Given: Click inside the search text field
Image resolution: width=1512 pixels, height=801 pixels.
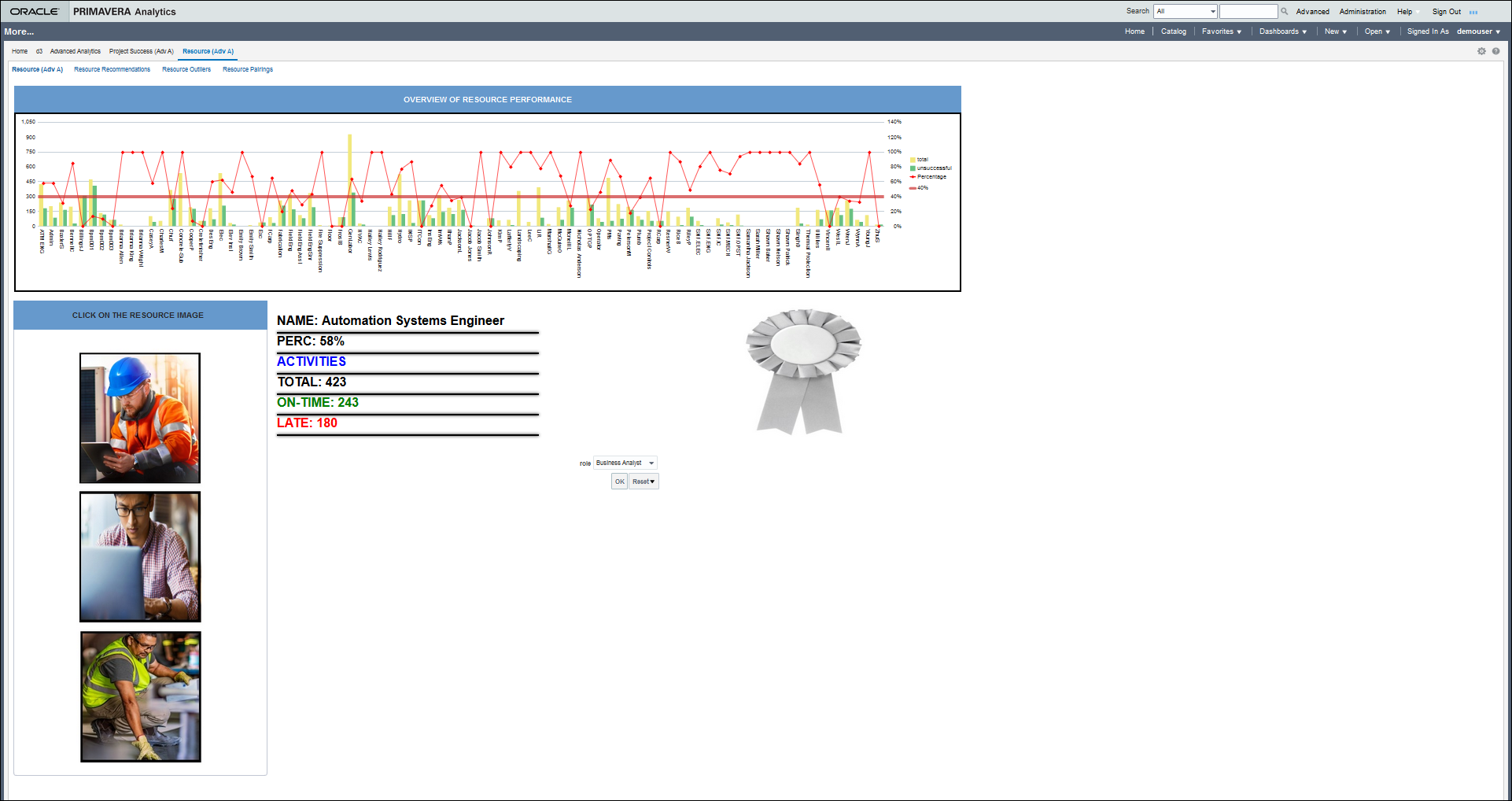Looking at the screenshot, I should [1248, 11].
